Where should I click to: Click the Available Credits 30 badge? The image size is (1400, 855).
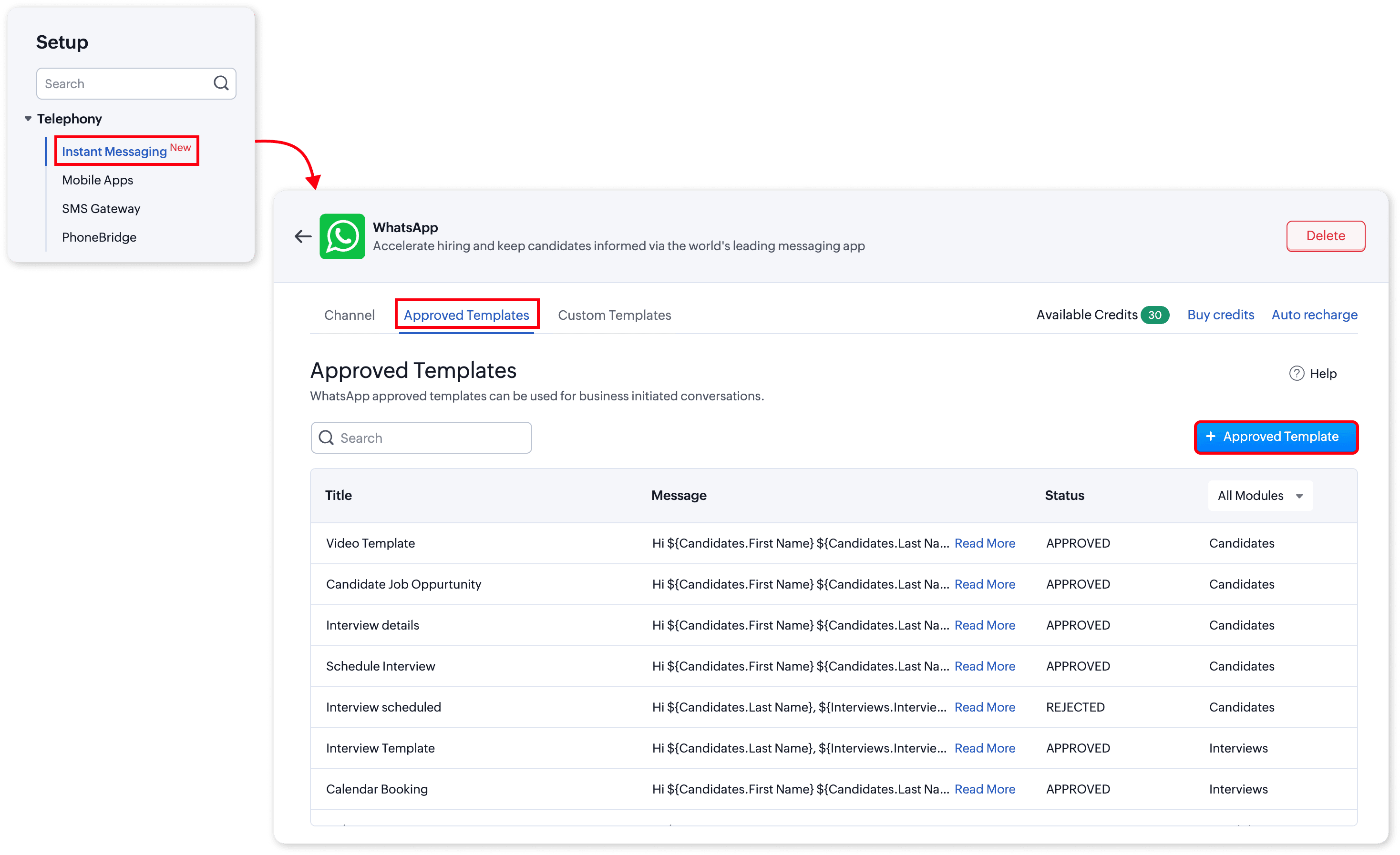coord(1154,315)
